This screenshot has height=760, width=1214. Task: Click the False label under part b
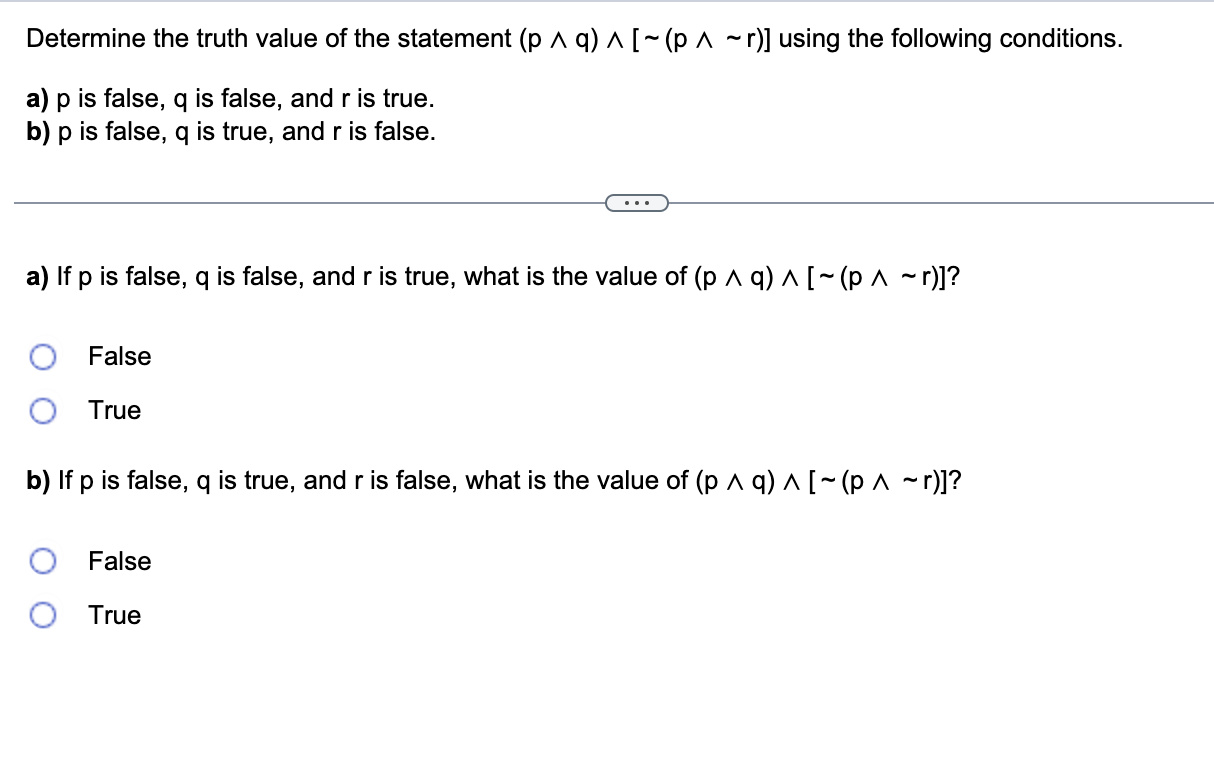(119, 561)
